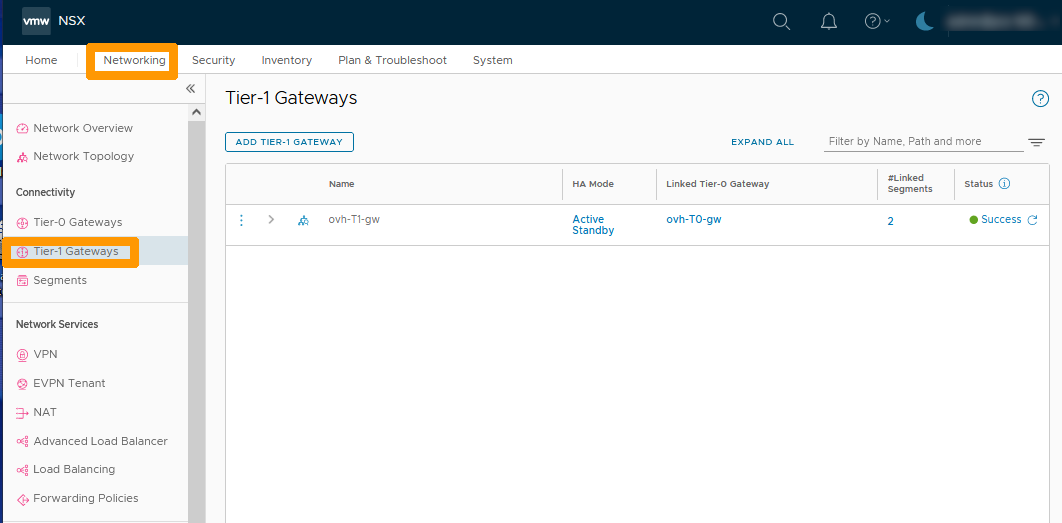1062x523 pixels.
Task: Click the #Linked Segments column header
Action: click(910, 184)
